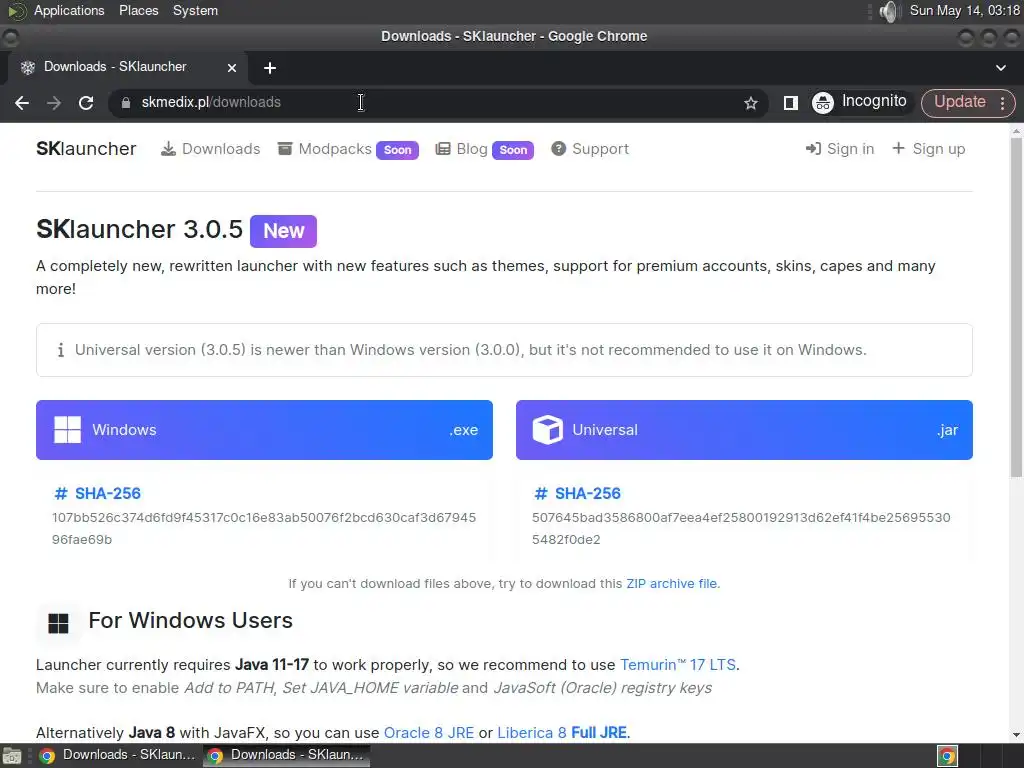Click Sign up at the top right

(928, 149)
